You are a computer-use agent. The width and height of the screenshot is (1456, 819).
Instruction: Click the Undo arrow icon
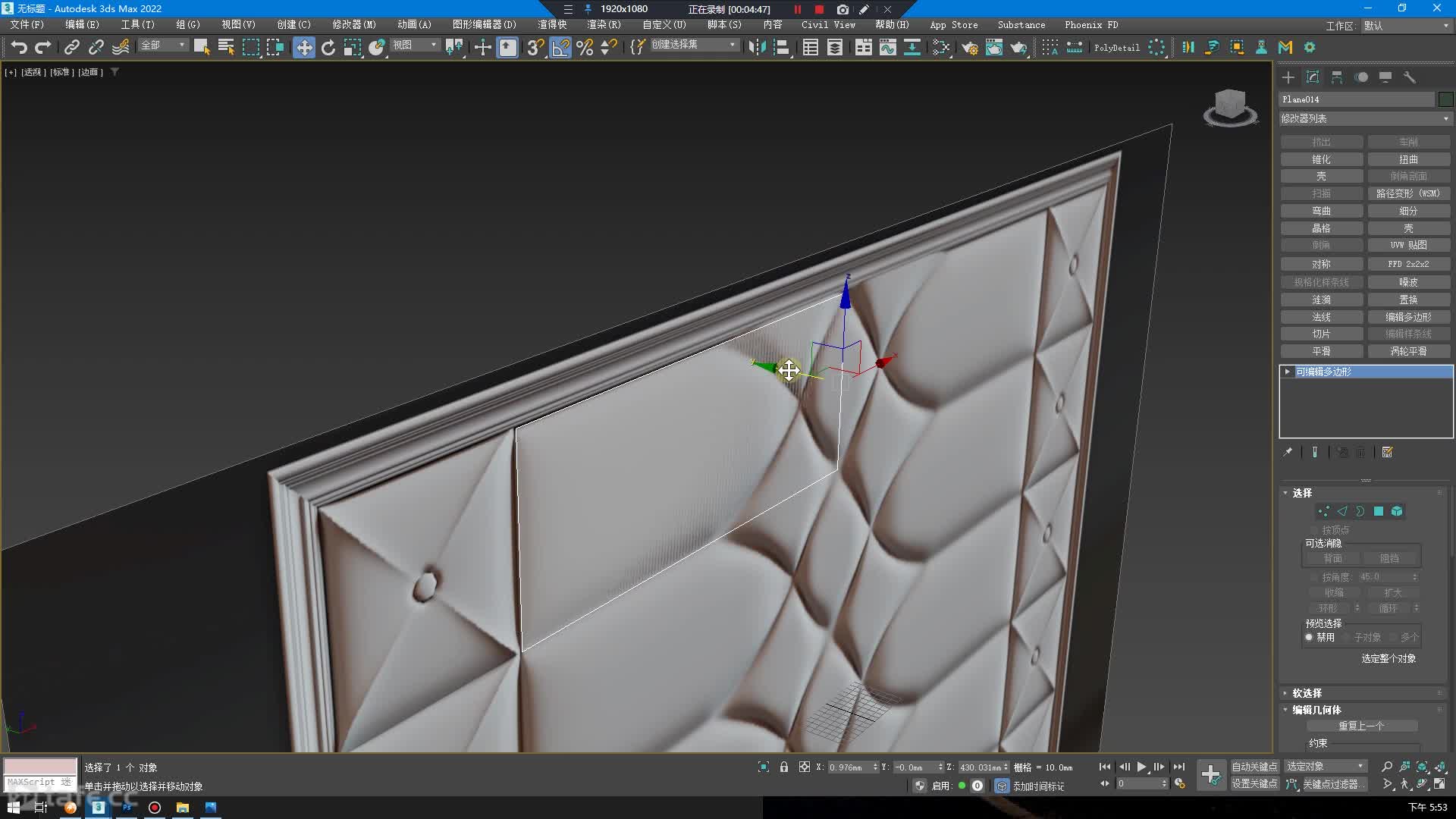click(x=19, y=47)
